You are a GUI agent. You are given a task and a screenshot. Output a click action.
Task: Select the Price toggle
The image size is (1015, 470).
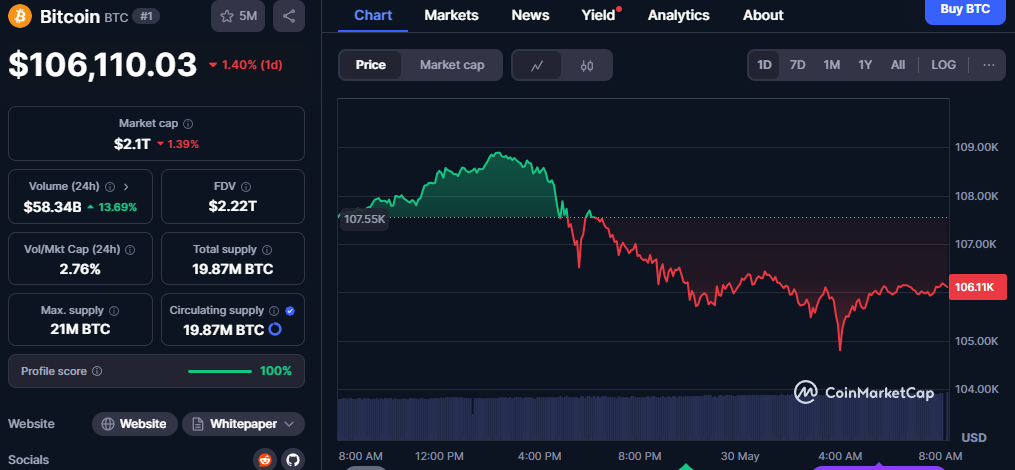coord(370,65)
